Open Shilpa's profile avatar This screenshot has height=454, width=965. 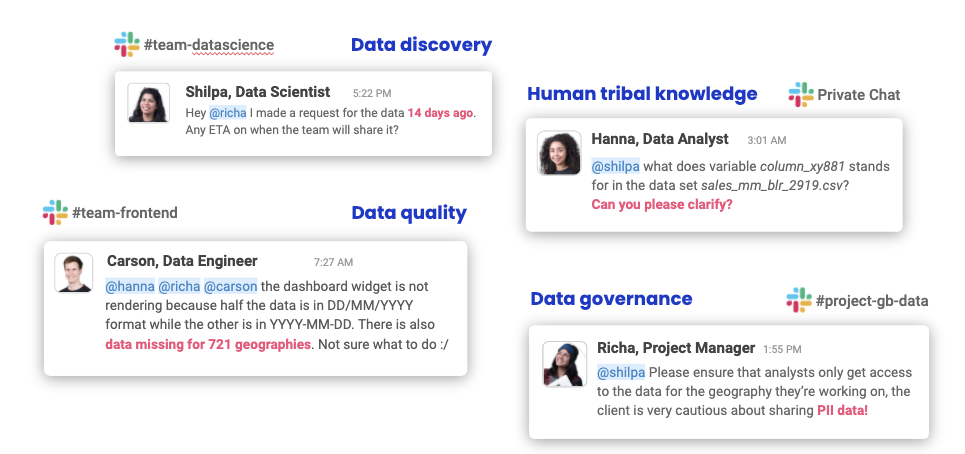[x=149, y=103]
